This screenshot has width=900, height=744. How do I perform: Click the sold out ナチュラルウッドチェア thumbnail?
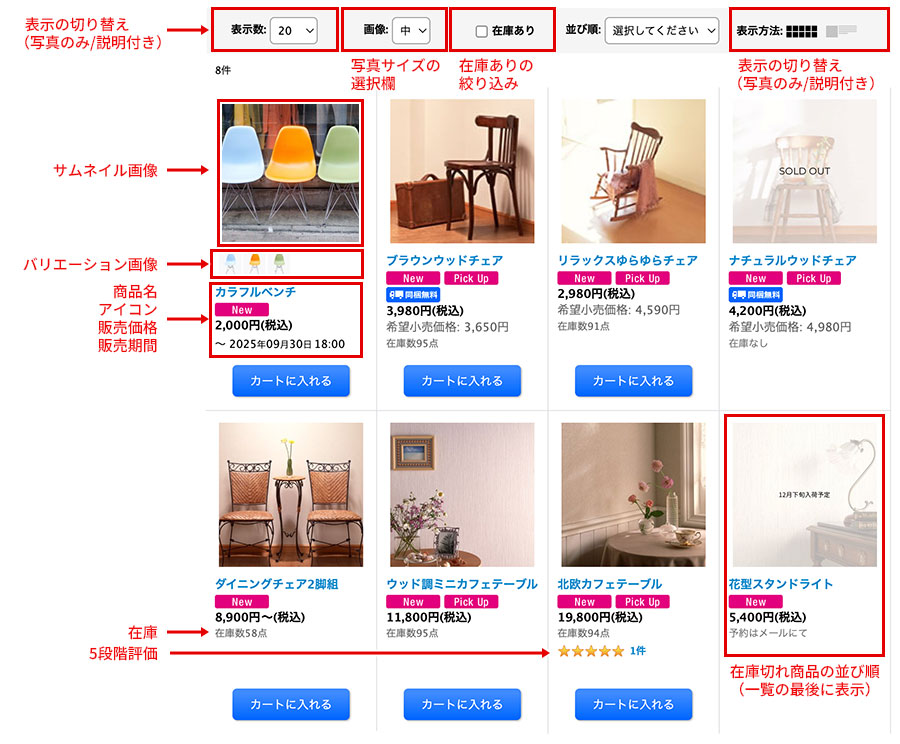[805, 171]
